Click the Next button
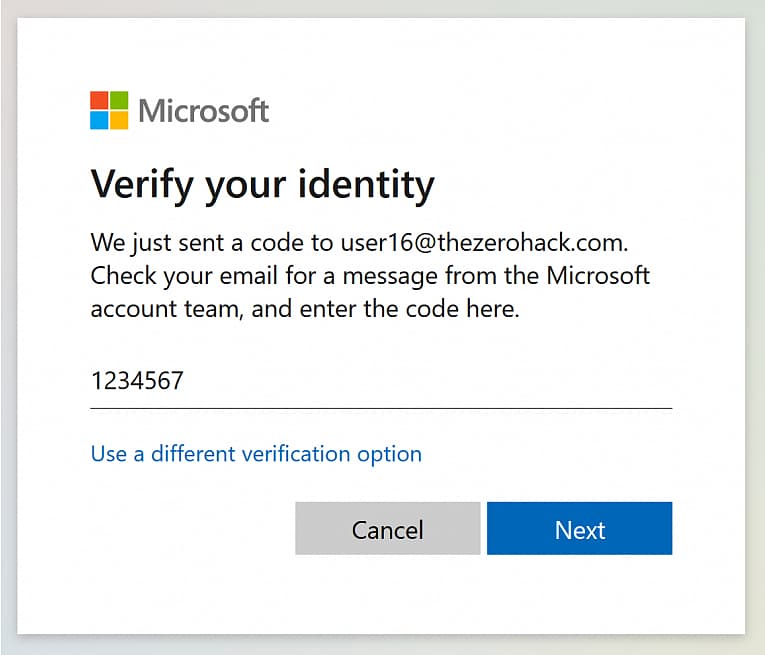765x655 pixels. tap(579, 528)
